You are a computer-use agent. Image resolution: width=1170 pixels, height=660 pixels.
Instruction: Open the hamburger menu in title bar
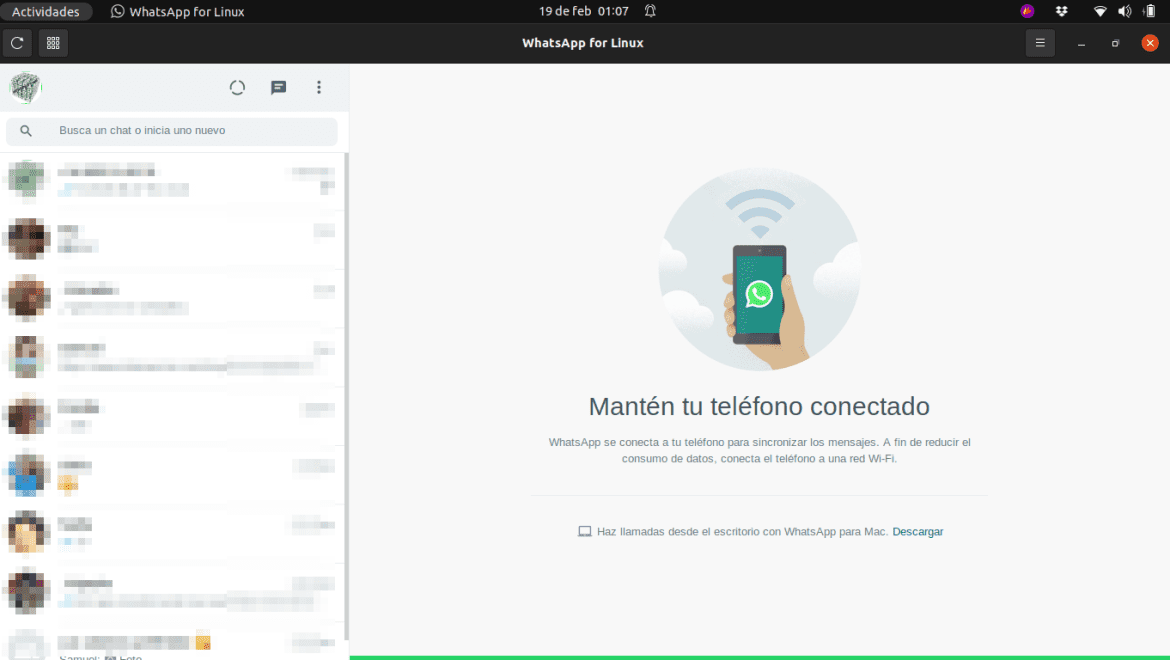1039,43
